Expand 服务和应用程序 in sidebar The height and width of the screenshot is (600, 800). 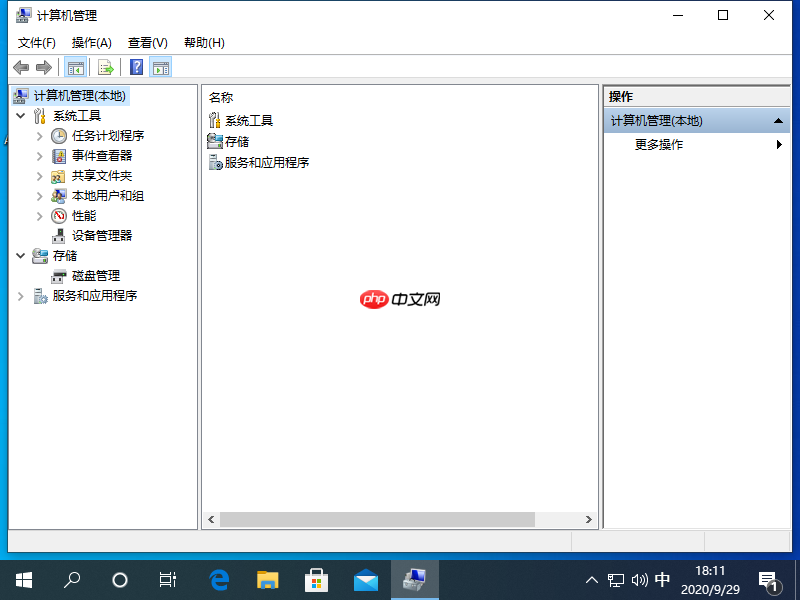pyautogui.click(x=21, y=295)
